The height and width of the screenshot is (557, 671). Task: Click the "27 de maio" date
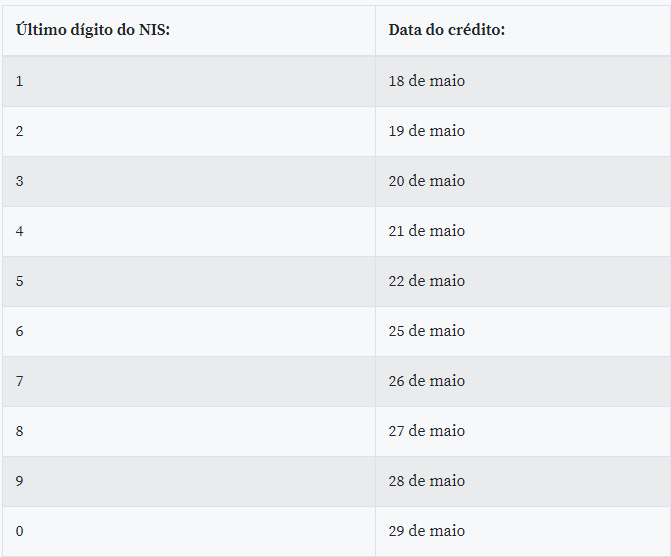(x=426, y=431)
